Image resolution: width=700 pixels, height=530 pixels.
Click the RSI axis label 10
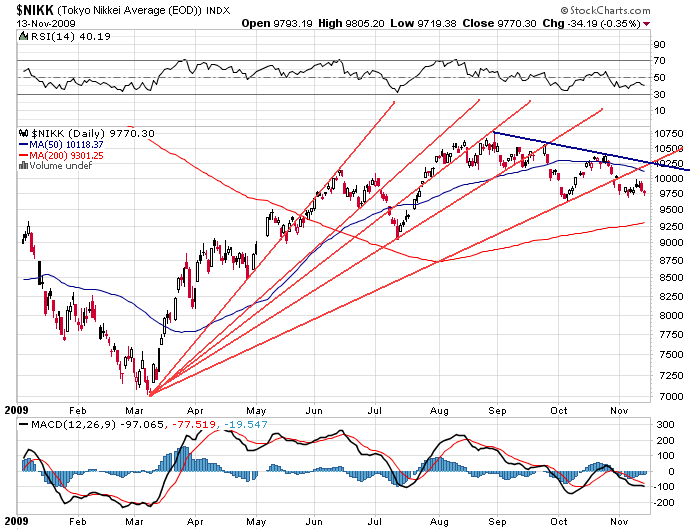(x=659, y=110)
